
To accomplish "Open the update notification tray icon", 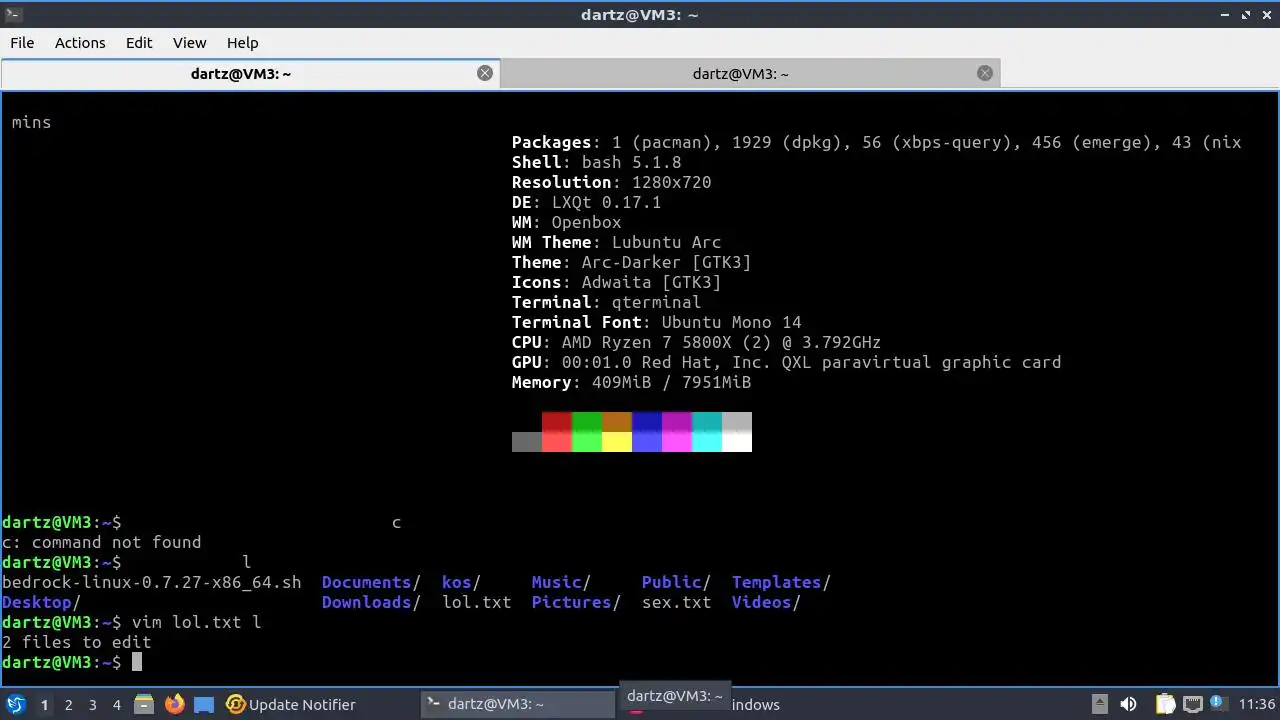I will pyautogui.click(x=1218, y=704).
